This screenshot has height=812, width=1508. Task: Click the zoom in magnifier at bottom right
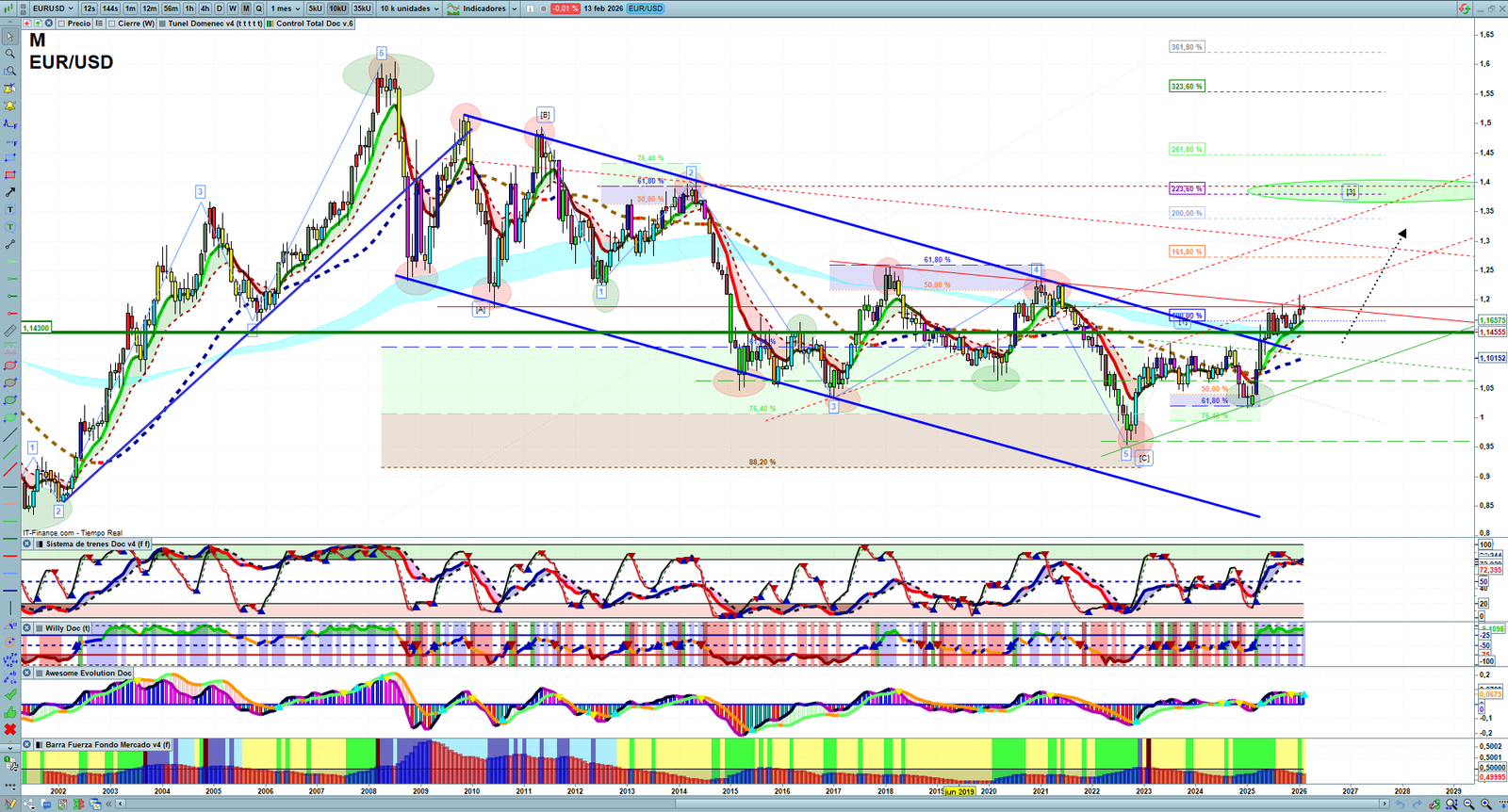[x=1486, y=804]
